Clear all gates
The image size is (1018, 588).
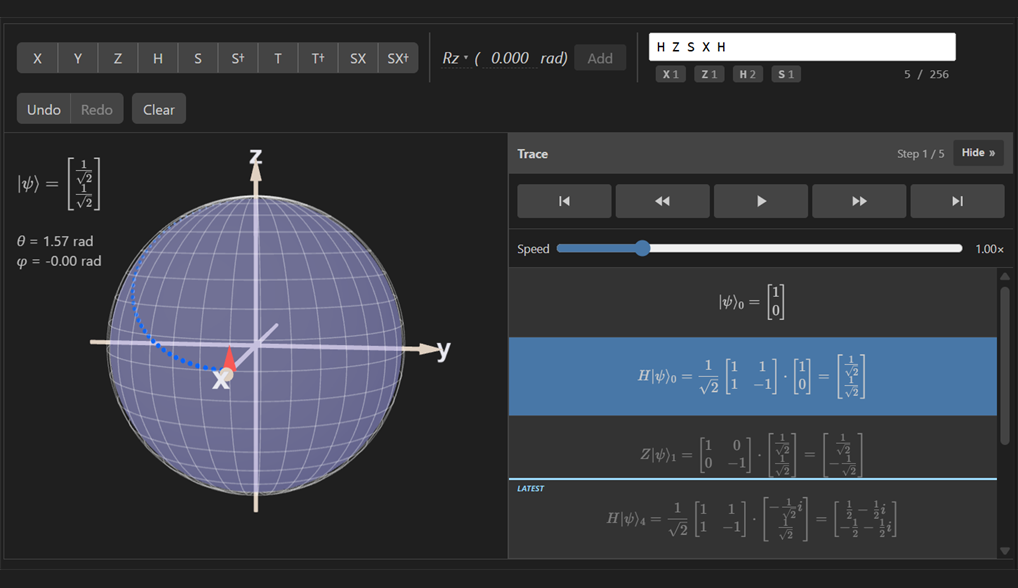tap(159, 109)
